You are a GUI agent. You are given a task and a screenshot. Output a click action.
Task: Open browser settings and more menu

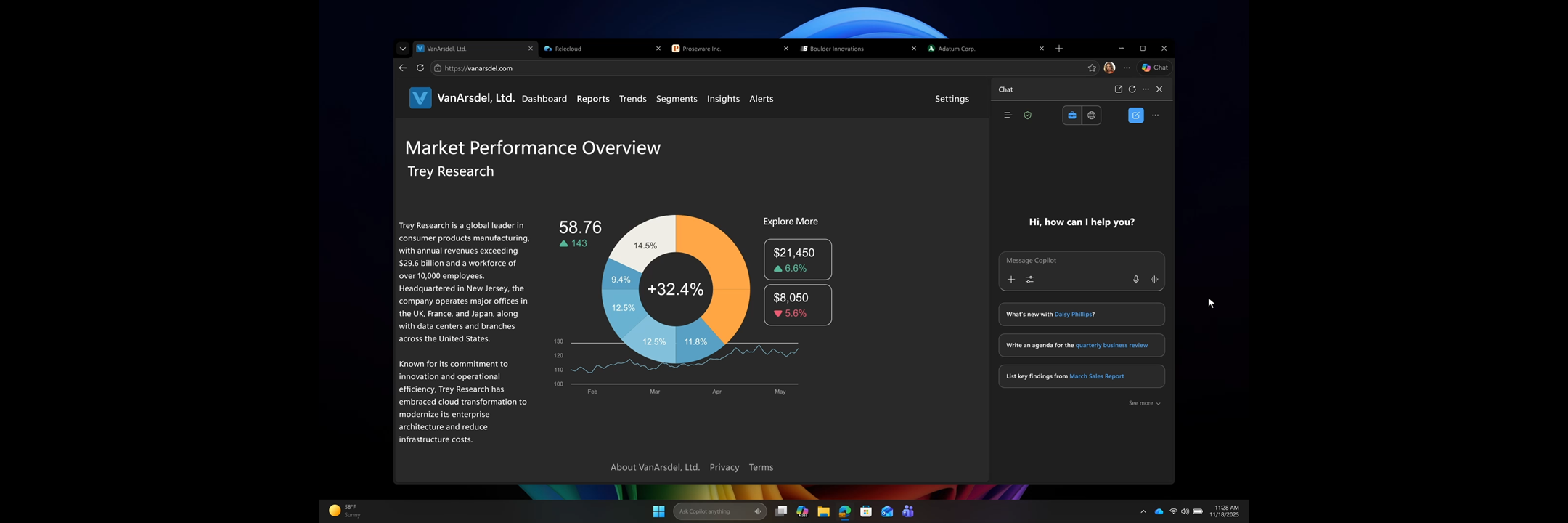click(x=1127, y=68)
